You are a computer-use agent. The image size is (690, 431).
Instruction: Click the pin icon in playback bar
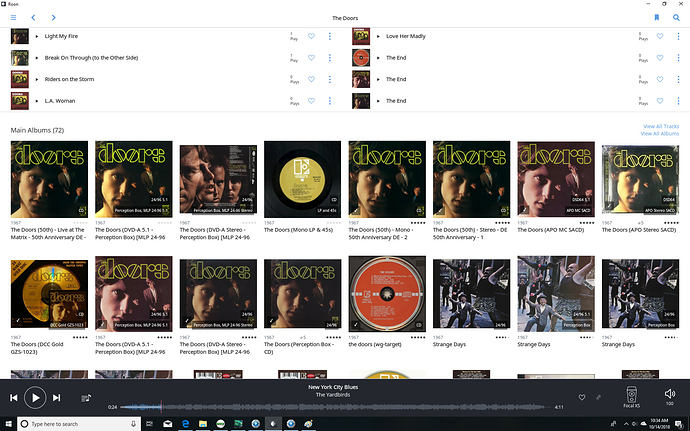click(598, 397)
